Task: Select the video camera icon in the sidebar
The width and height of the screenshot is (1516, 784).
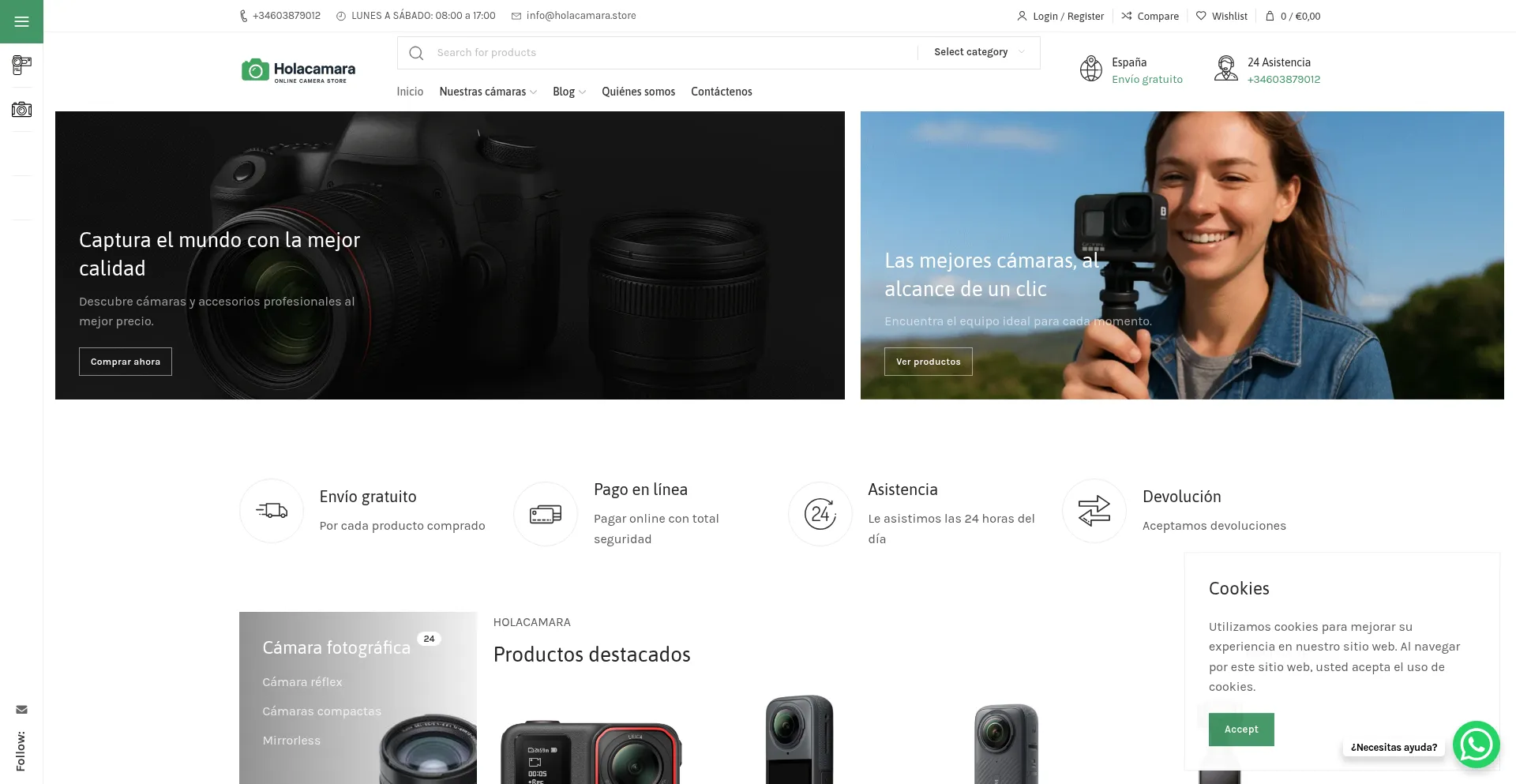Action: tap(21, 66)
